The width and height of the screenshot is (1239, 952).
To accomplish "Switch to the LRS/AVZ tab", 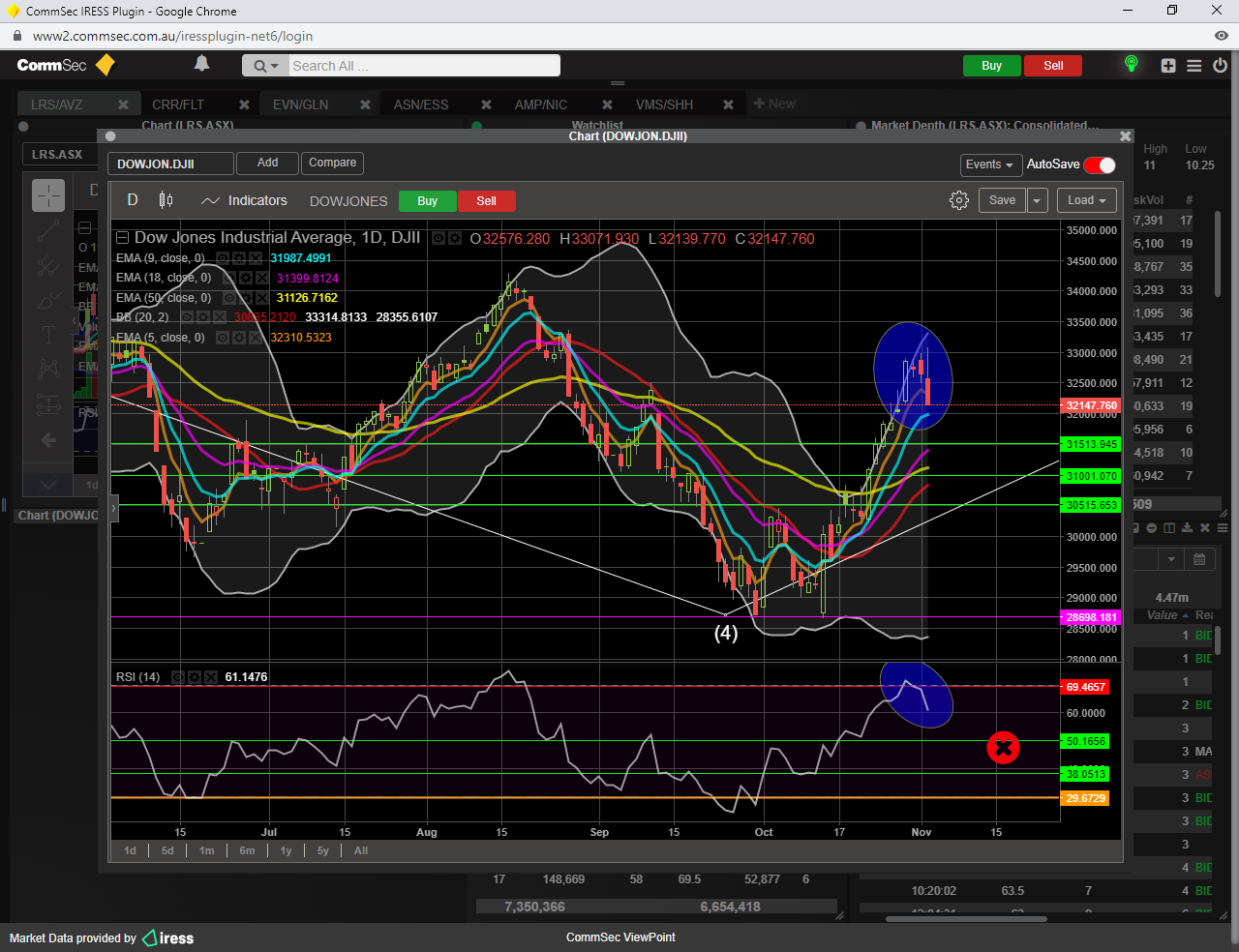I will pyautogui.click(x=57, y=104).
